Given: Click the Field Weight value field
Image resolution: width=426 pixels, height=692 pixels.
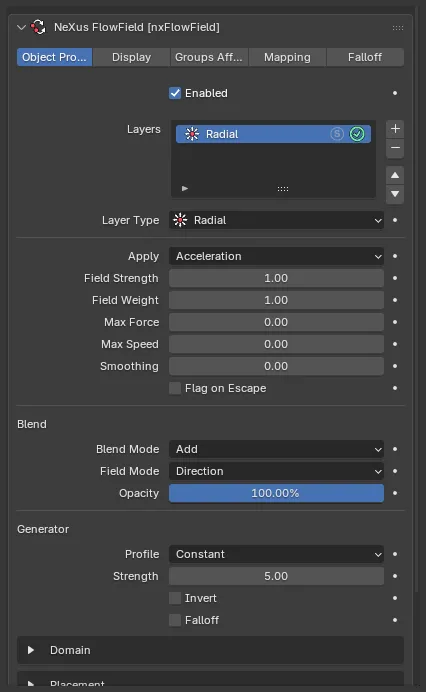Looking at the screenshot, I should pyautogui.click(x=276, y=301).
